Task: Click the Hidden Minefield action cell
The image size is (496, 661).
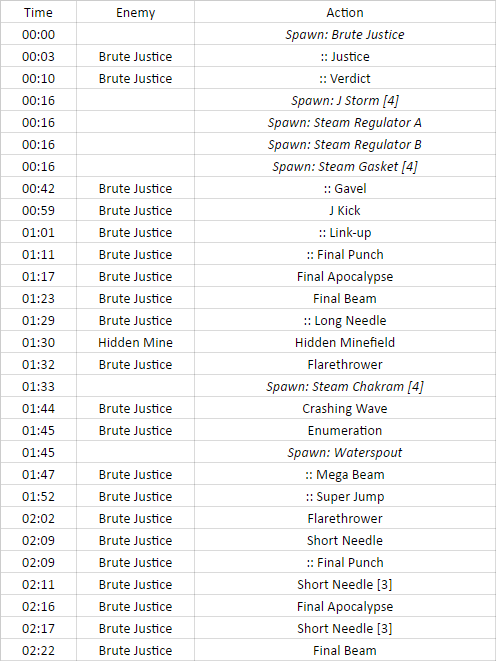Action: click(x=345, y=342)
